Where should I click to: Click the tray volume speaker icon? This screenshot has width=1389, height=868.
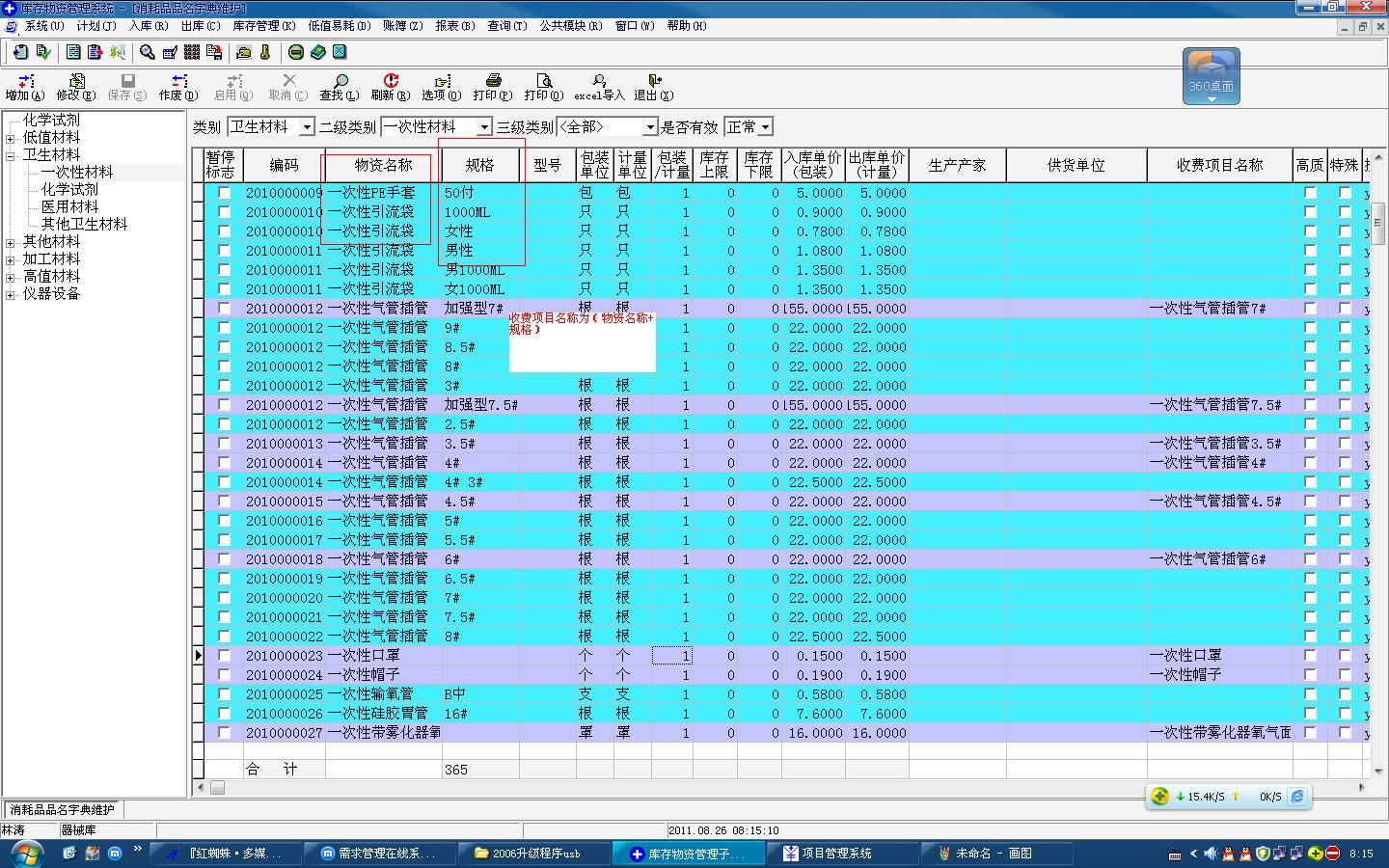1211,854
